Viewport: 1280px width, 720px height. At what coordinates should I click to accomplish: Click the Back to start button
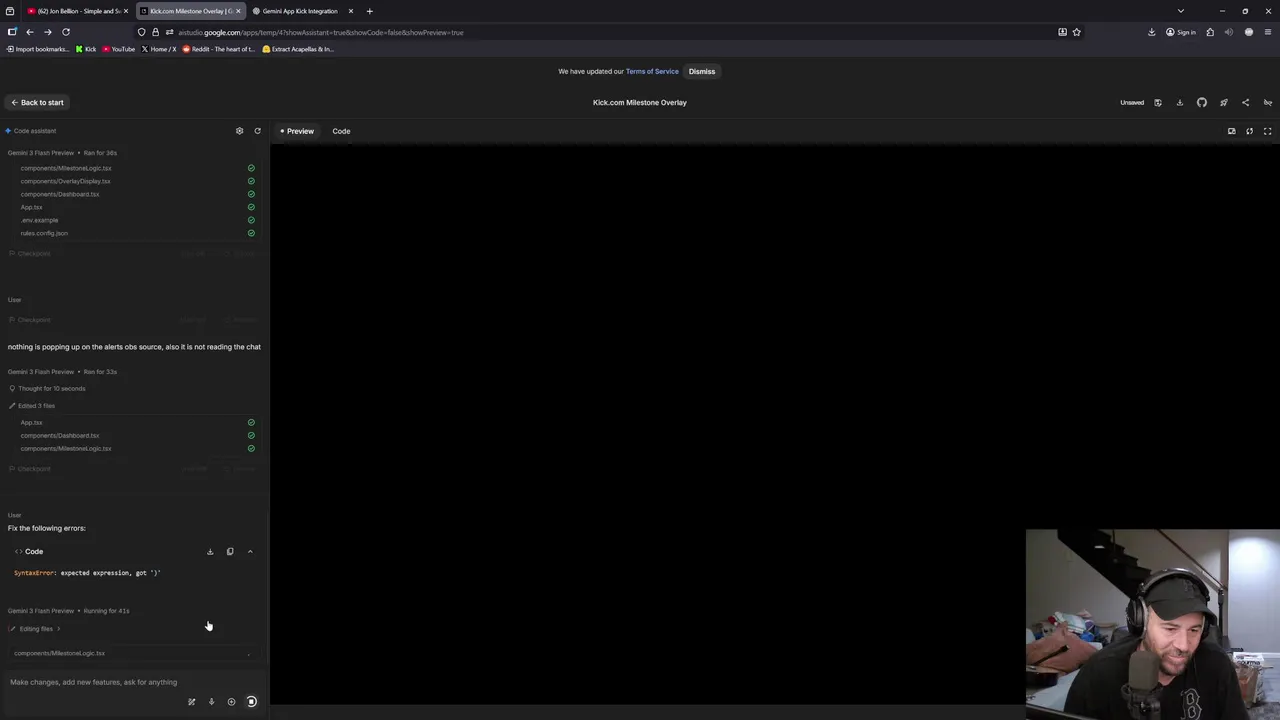tap(37, 102)
